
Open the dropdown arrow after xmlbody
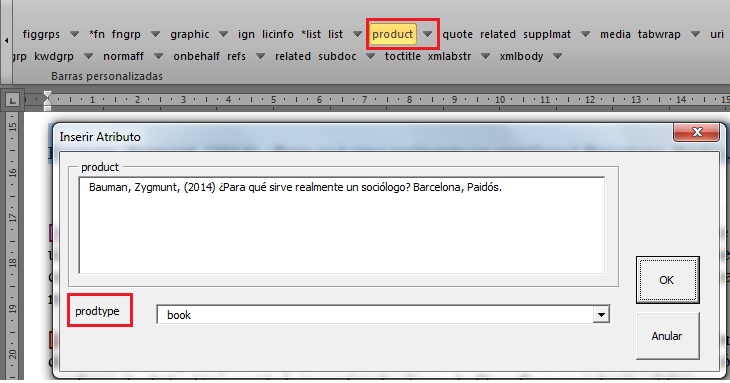(557, 56)
